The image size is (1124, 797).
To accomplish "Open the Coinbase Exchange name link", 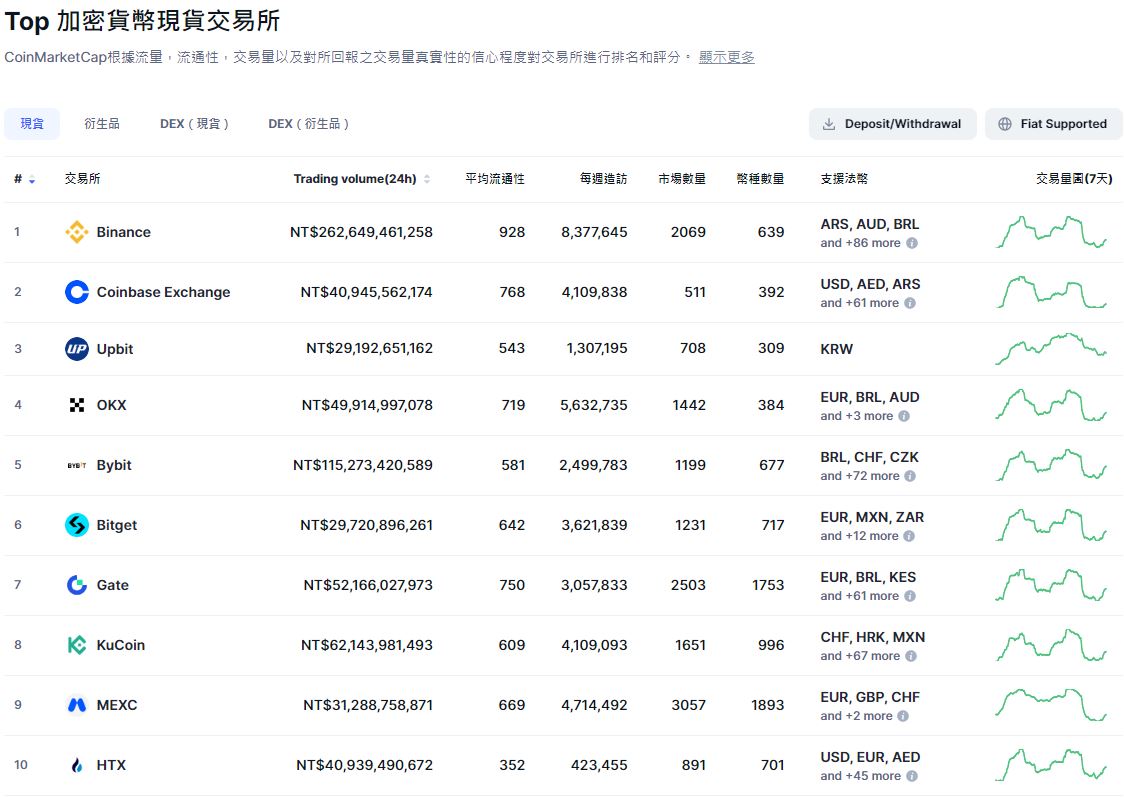I will click(x=163, y=292).
